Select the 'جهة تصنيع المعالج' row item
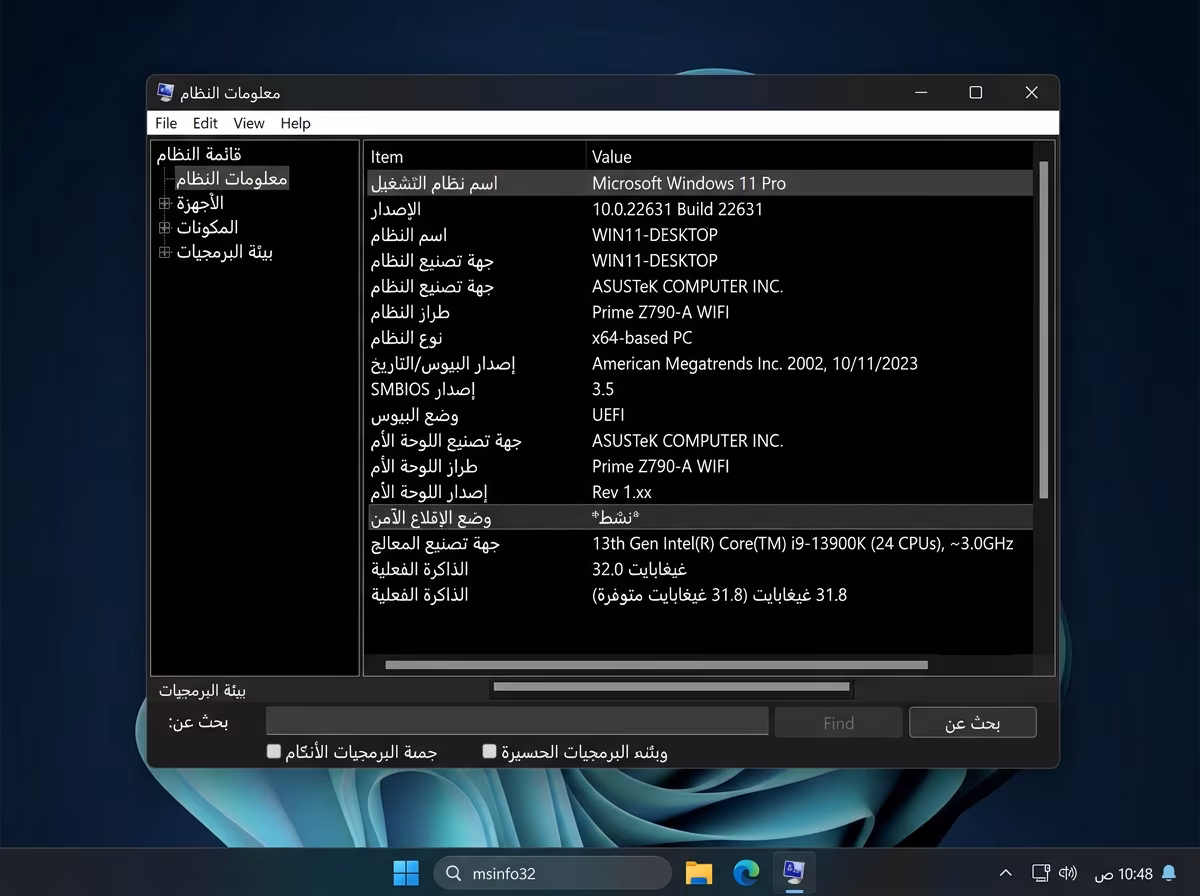Viewport: 1200px width, 896px height. 435,544
